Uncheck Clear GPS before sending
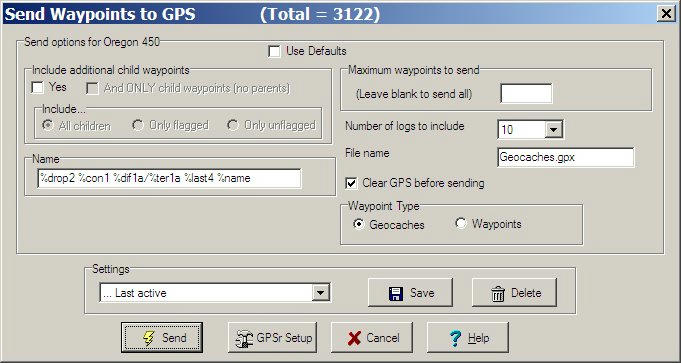Viewport: 681px width, 363px height. pos(351,183)
